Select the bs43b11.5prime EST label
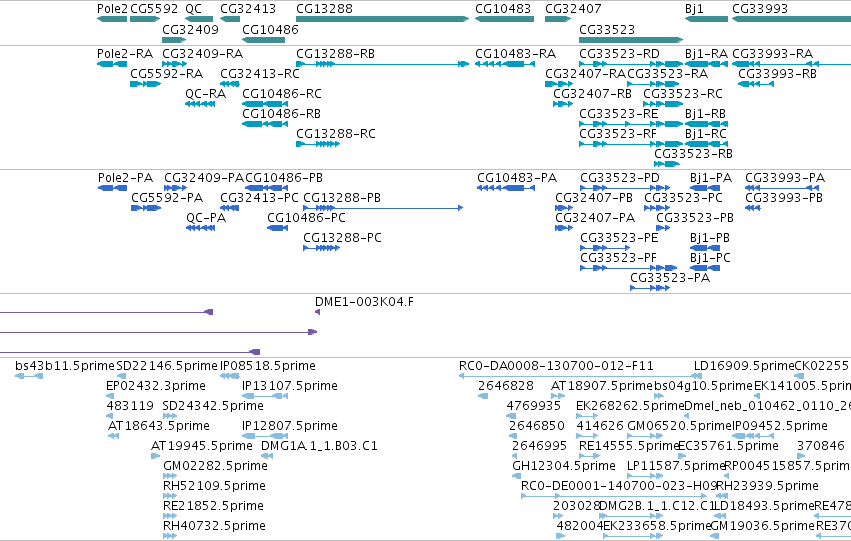 [65, 366]
